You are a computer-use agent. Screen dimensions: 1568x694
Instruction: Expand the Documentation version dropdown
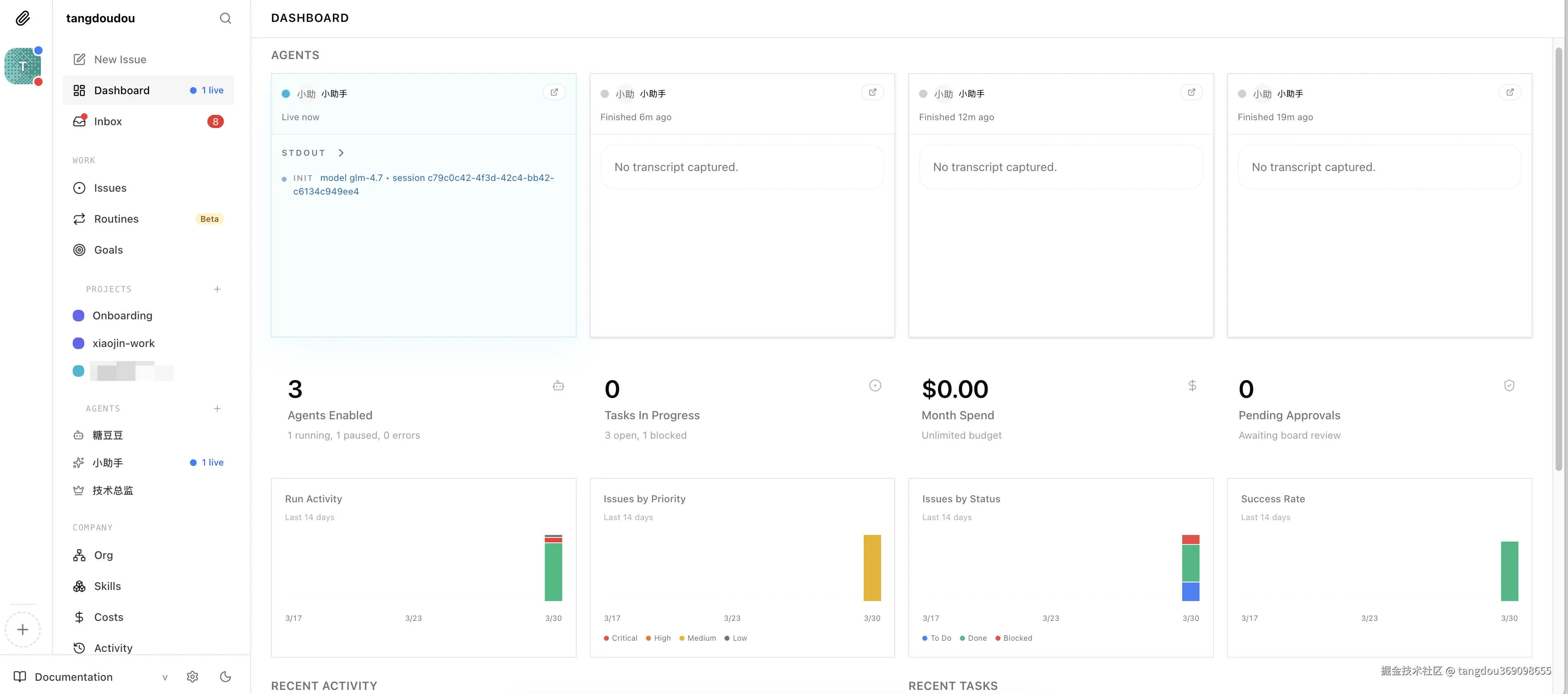pos(164,677)
